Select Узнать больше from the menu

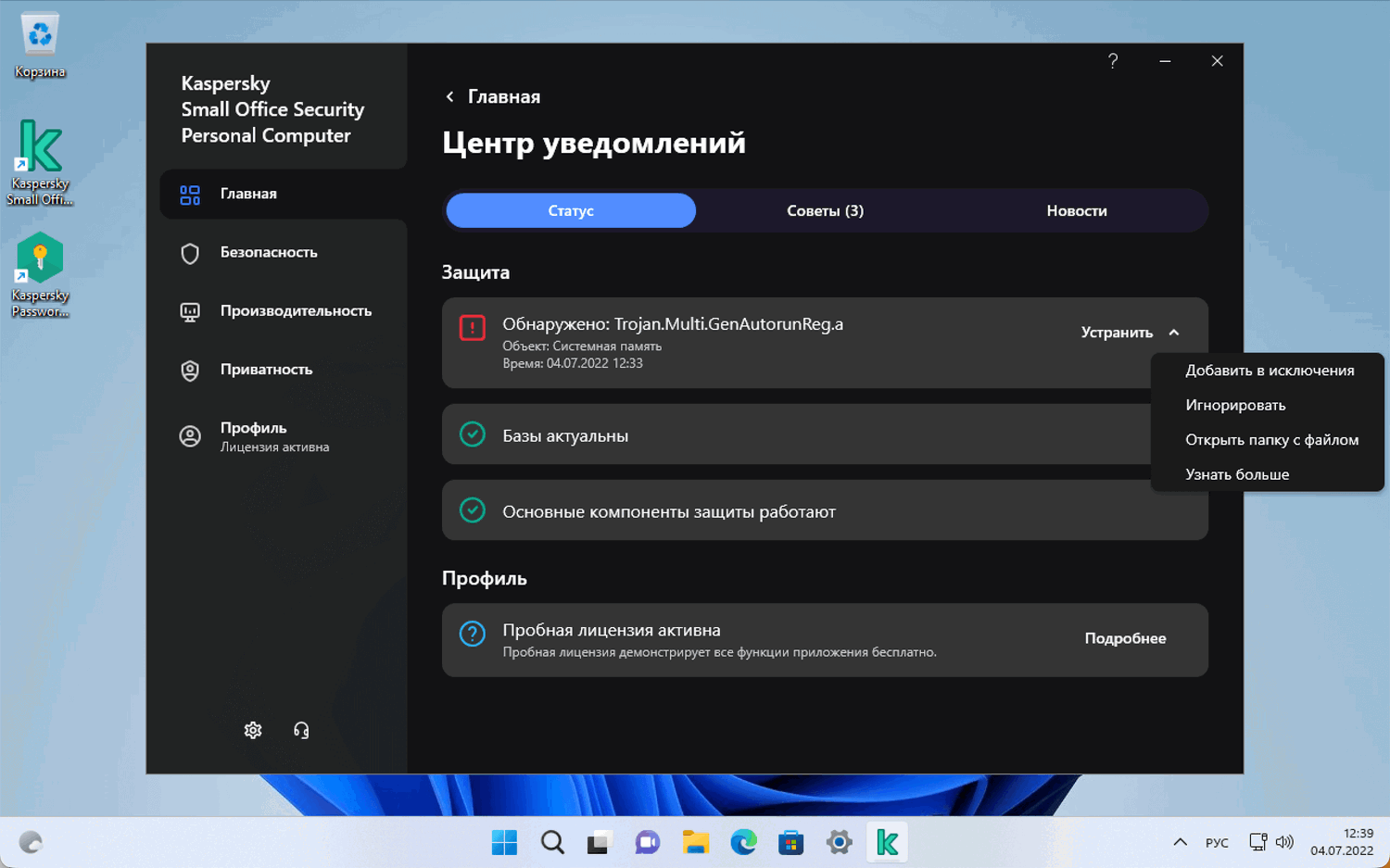pyautogui.click(x=1270, y=474)
